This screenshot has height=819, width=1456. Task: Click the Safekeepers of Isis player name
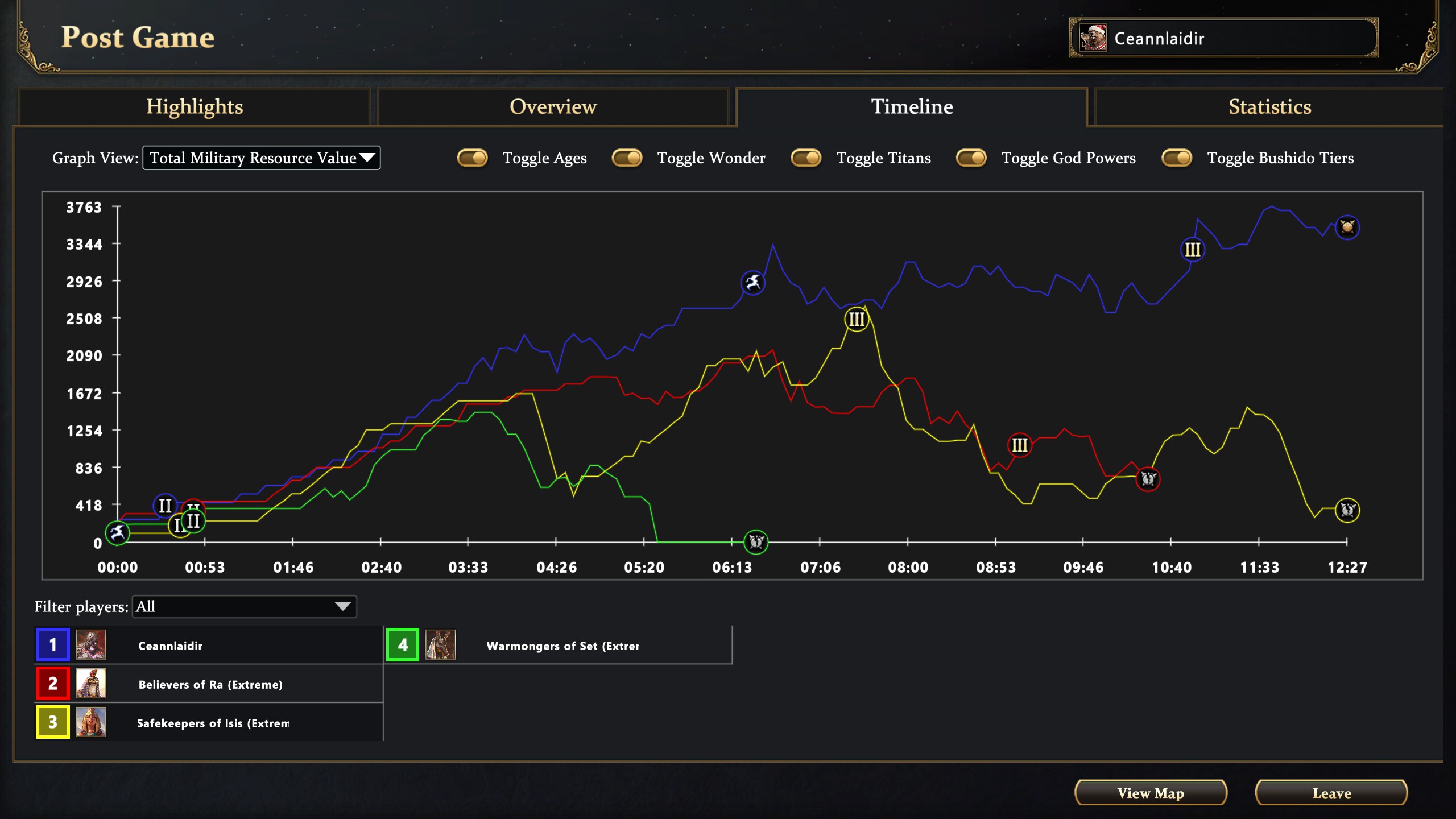pos(213,723)
